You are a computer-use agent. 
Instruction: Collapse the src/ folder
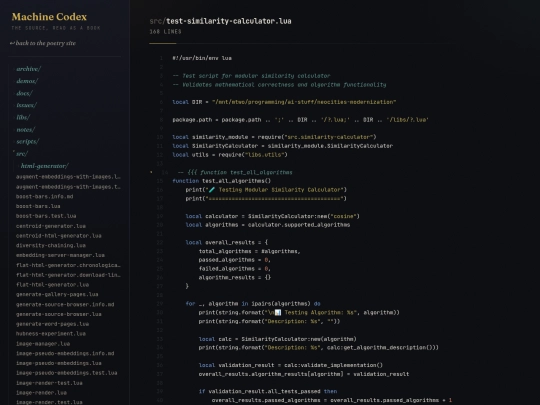tap(22, 154)
